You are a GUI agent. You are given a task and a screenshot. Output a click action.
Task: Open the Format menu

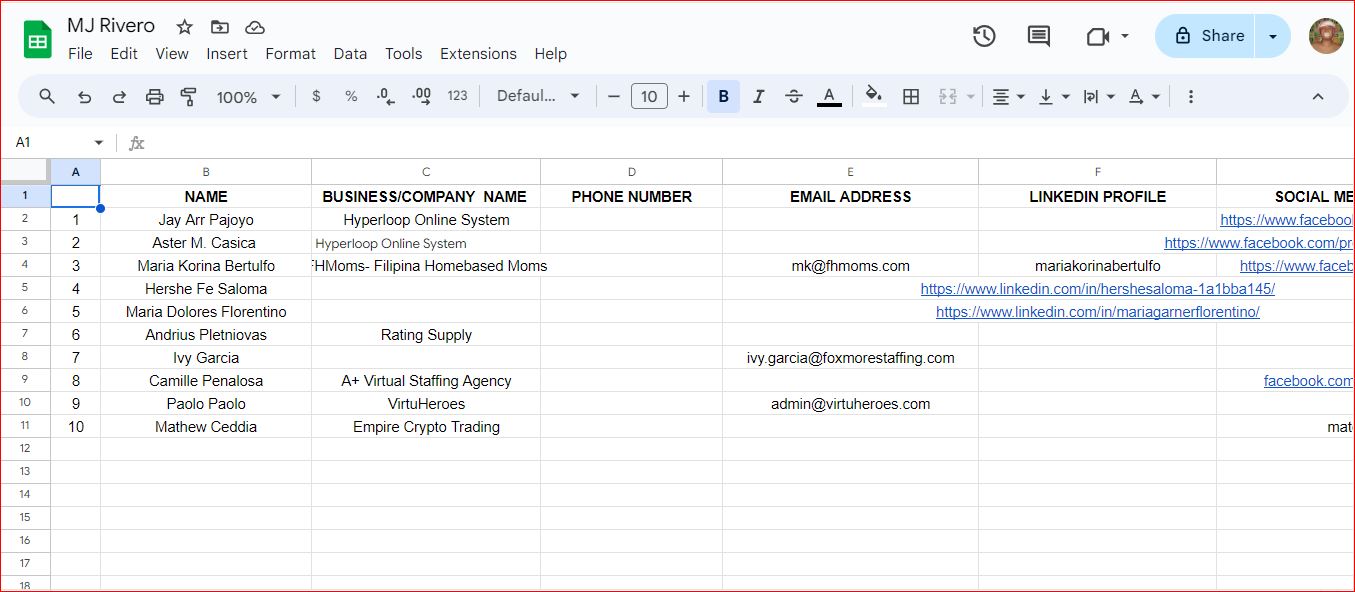(290, 54)
